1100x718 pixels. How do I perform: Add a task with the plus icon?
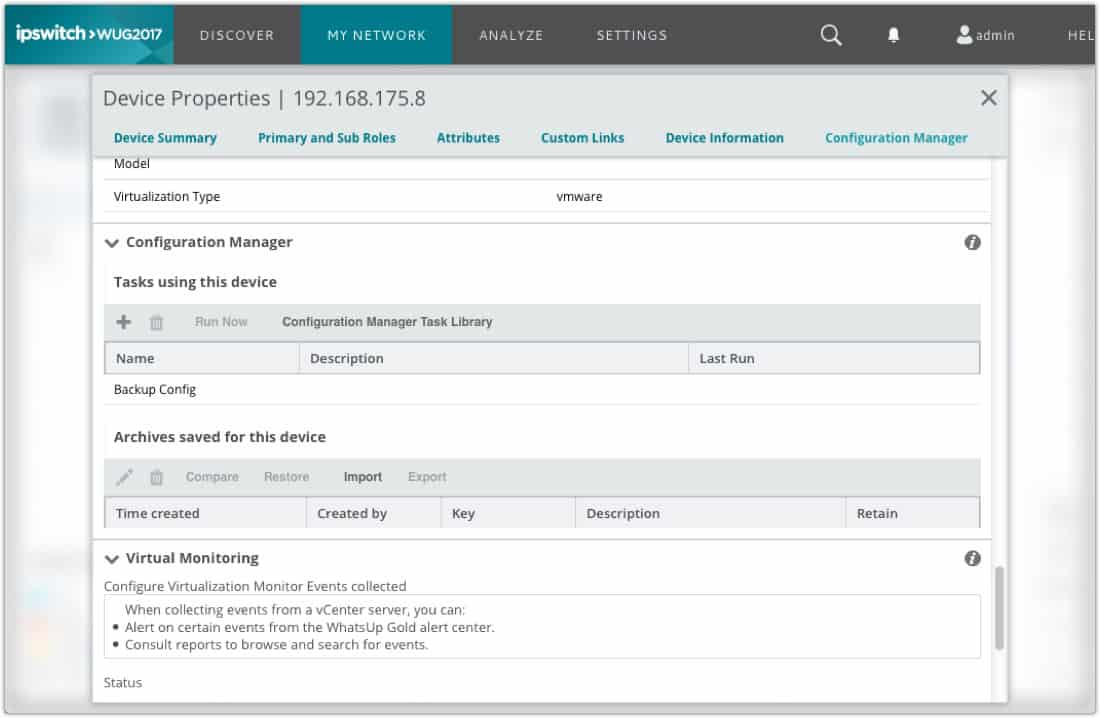tap(124, 322)
